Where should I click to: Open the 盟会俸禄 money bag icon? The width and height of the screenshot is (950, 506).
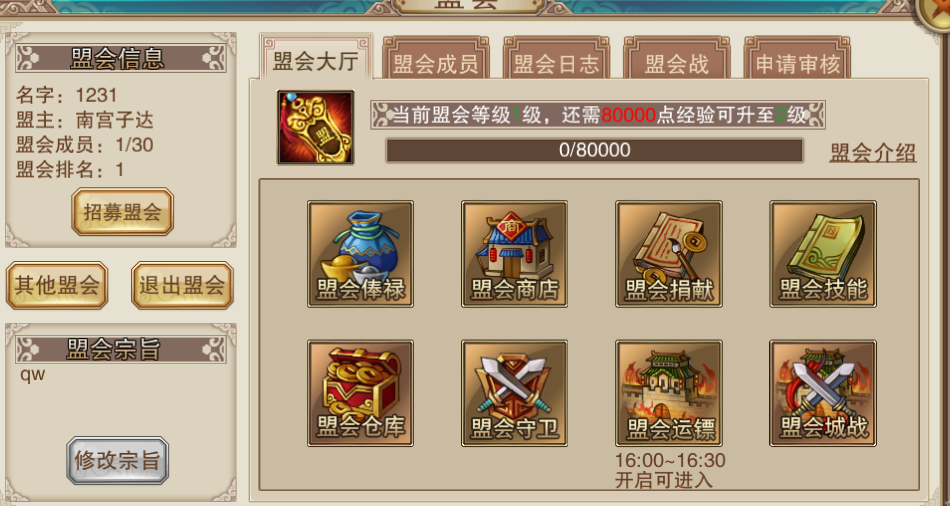click(x=360, y=254)
